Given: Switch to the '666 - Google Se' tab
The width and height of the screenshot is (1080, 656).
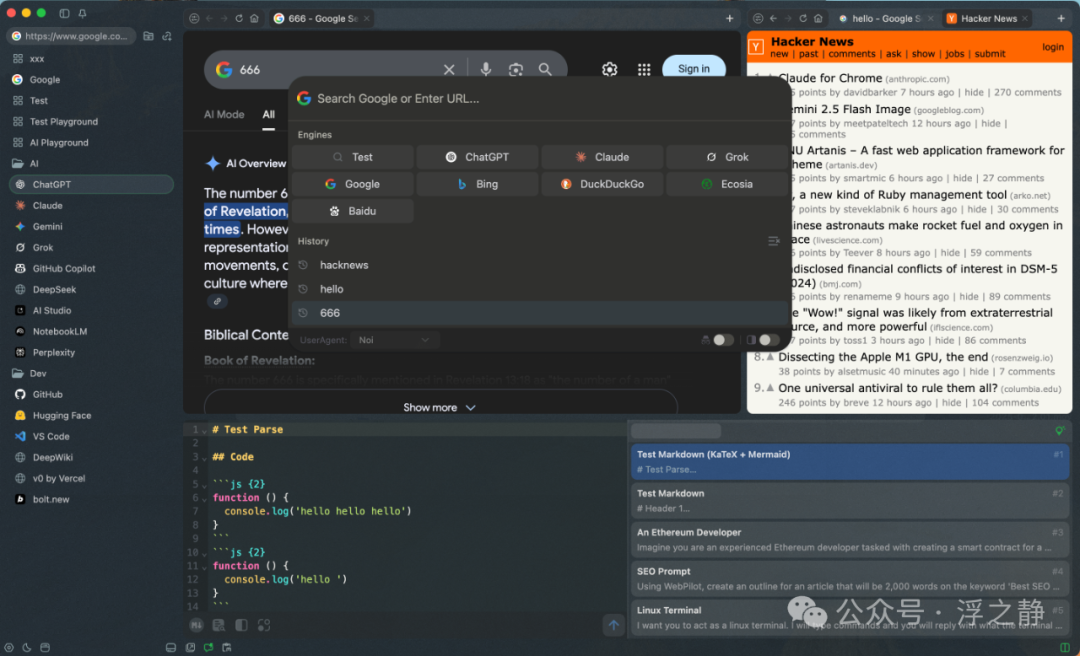Looking at the screenshot, I should 322,19.
